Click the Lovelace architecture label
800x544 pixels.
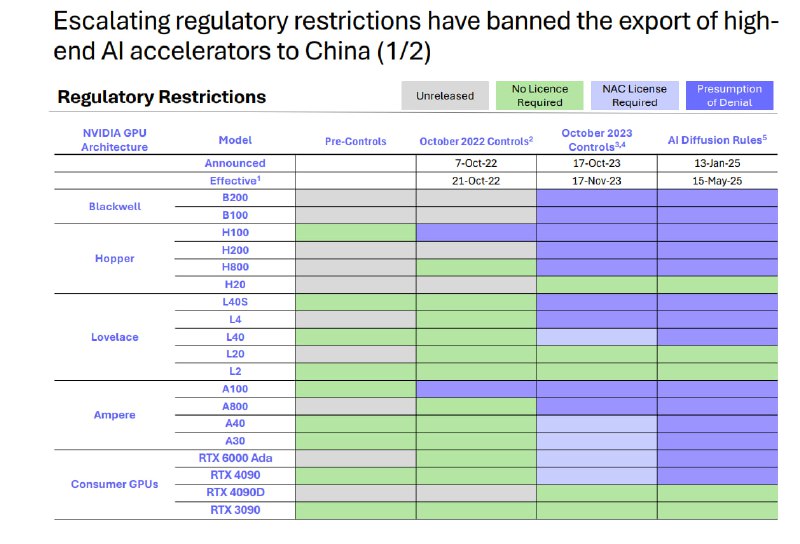click(115, 337)
